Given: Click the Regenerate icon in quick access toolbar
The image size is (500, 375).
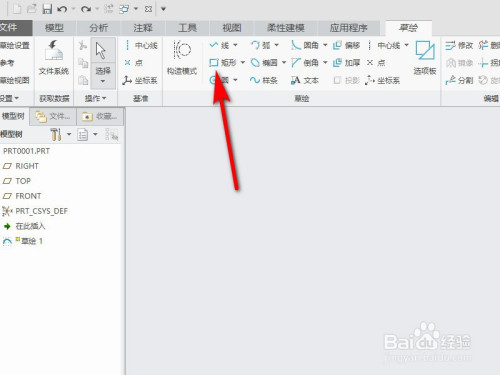Looking at the screenshot, I should tap(109, 9).
